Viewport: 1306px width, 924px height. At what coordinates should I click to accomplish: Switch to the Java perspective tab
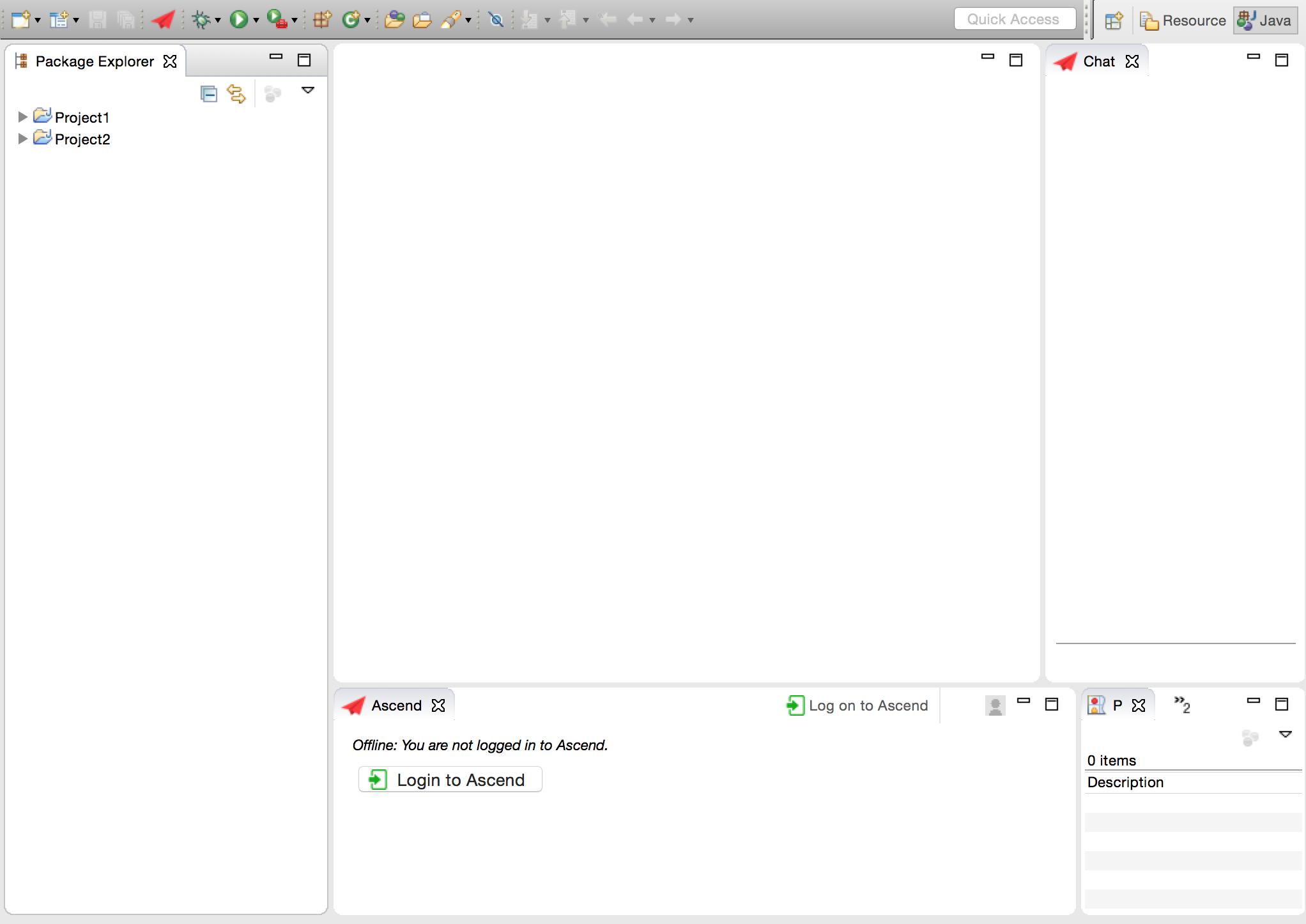click(x=1262, y=19)
